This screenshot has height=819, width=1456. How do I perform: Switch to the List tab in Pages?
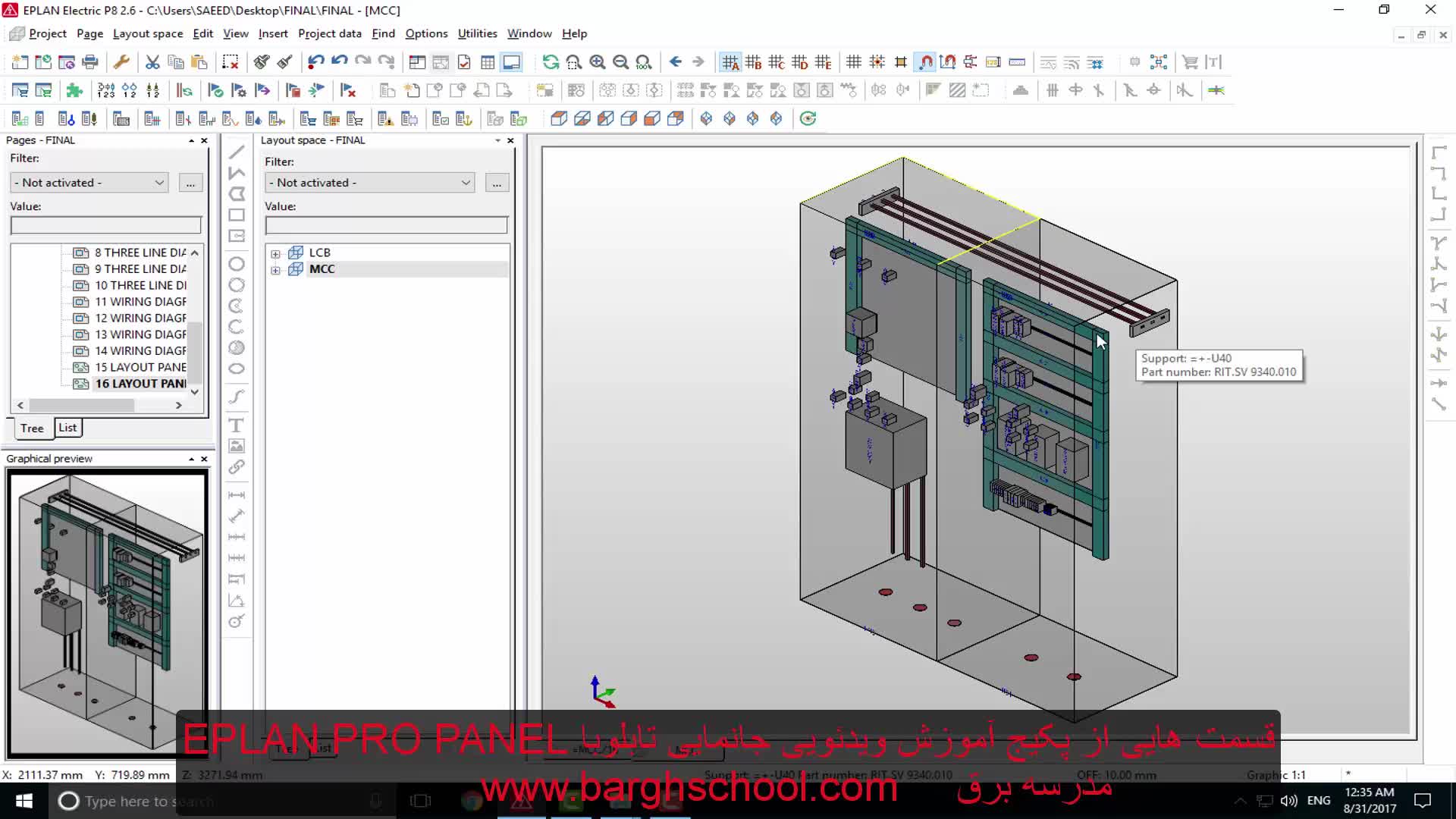point(67,428)
